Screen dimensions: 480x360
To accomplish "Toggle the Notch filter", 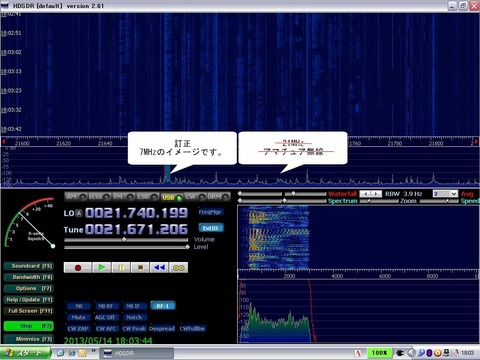I will [x=134, y=317].
